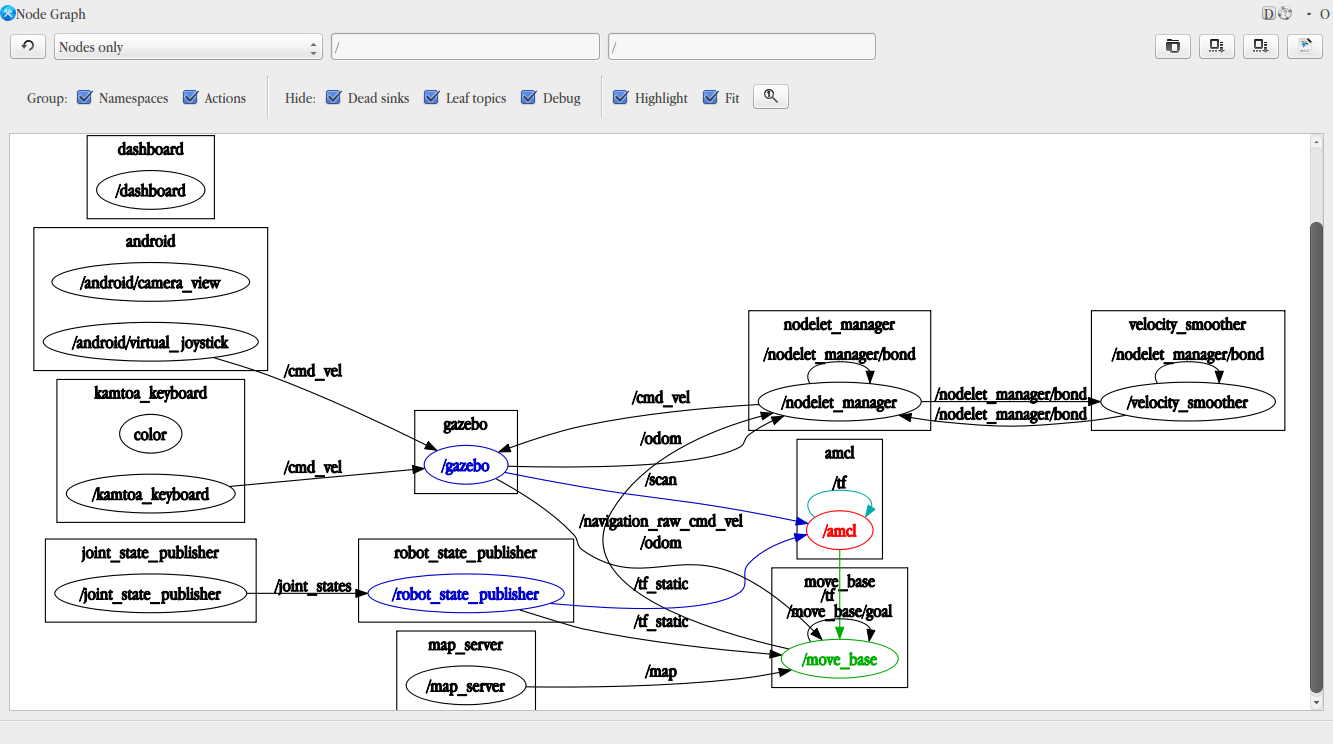Save graph as DOT file icon
Viewport: 1333px width, 744px height.
(1216, 46)
